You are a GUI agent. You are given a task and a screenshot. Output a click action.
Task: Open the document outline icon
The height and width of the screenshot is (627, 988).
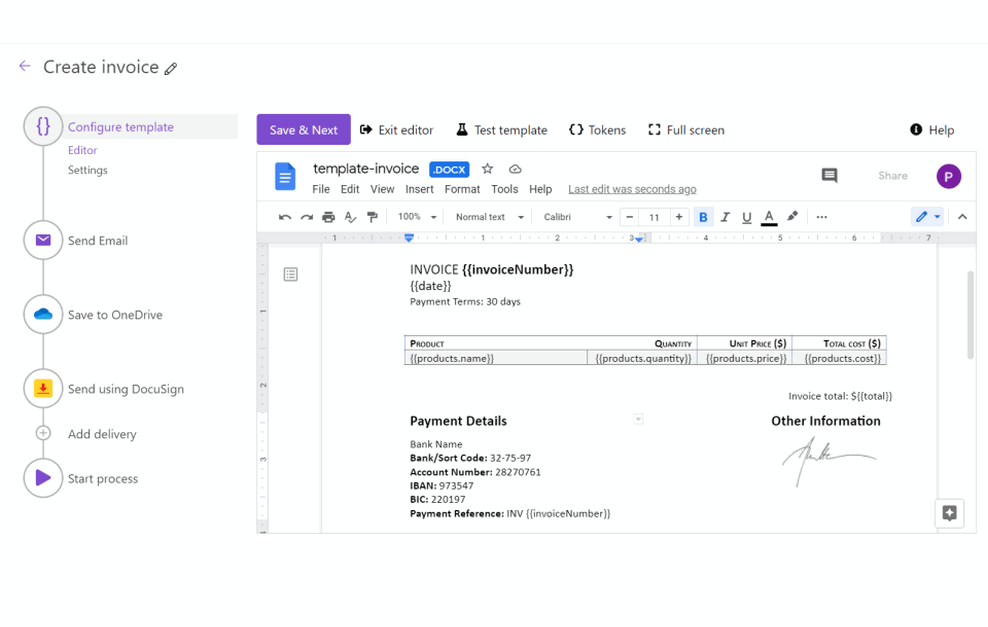pyautogui.click(x=290, y=274)
